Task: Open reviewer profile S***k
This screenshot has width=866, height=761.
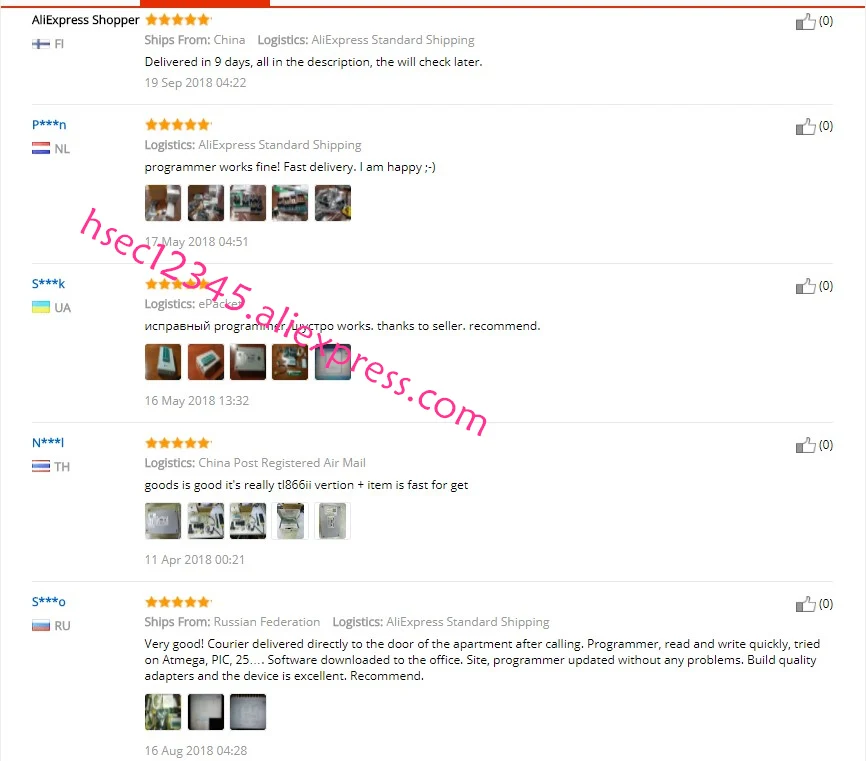Action: click(x=49, y=284)
